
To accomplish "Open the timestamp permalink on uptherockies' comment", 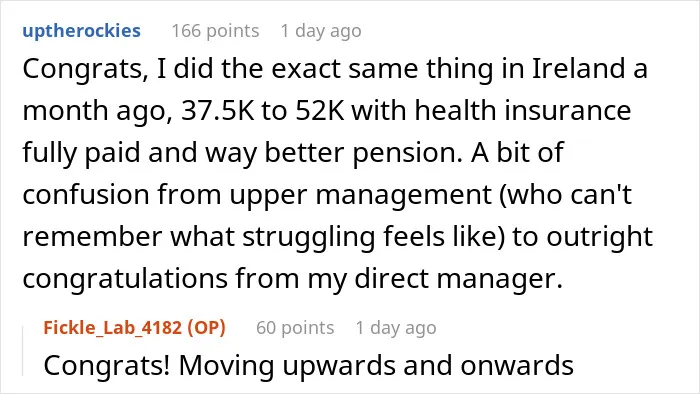I will (321, 31).
